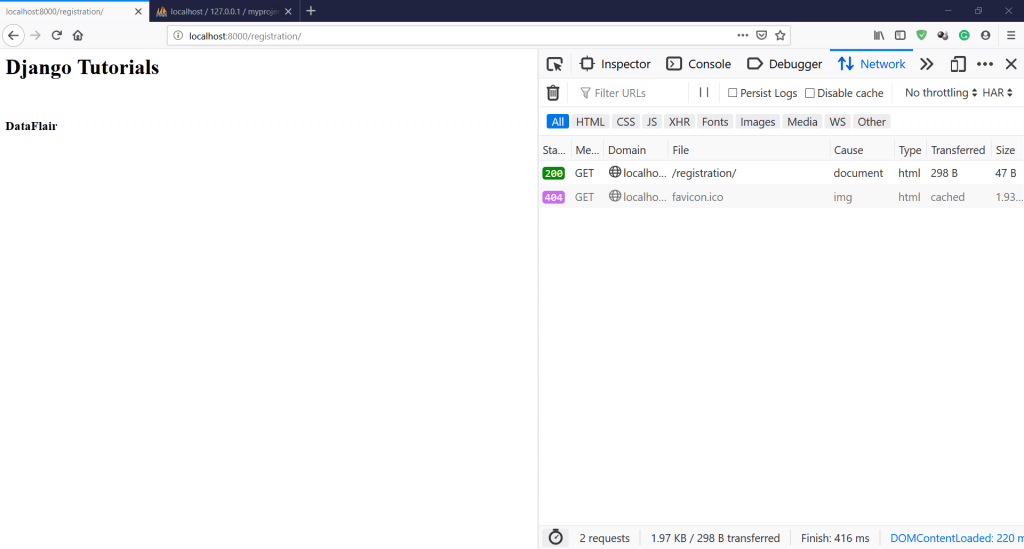Open the Inspector panel
The image size is (1024, 549).
coord(615,64)
